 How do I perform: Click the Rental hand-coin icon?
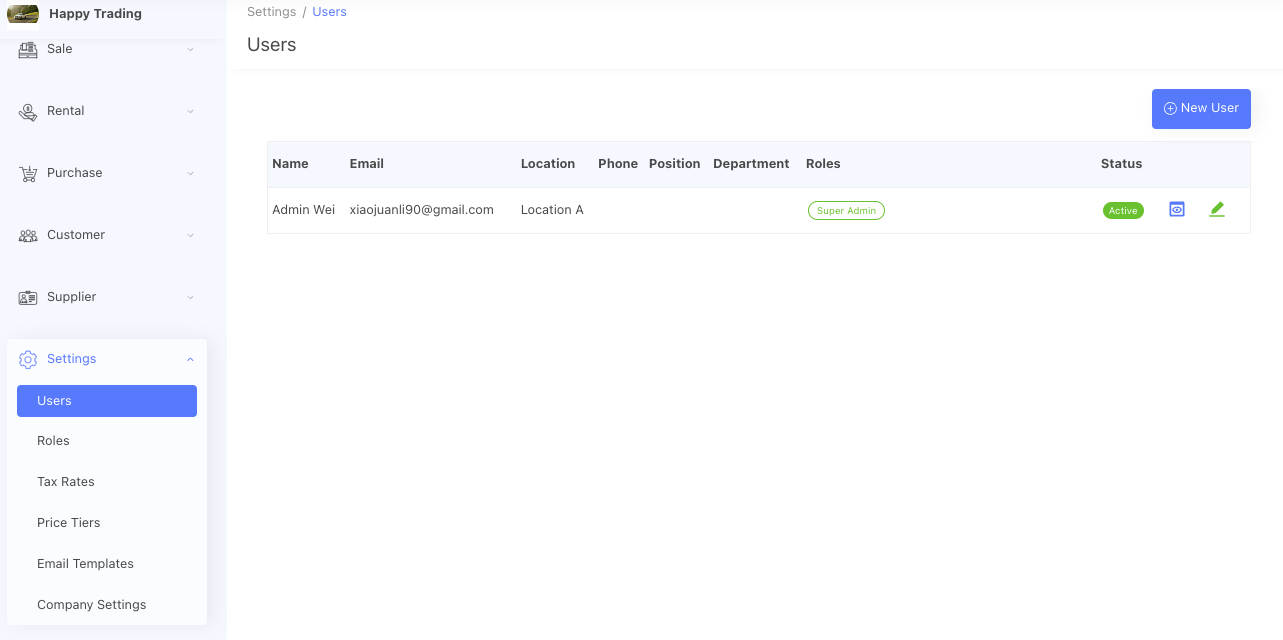click(x=28, y=111)
